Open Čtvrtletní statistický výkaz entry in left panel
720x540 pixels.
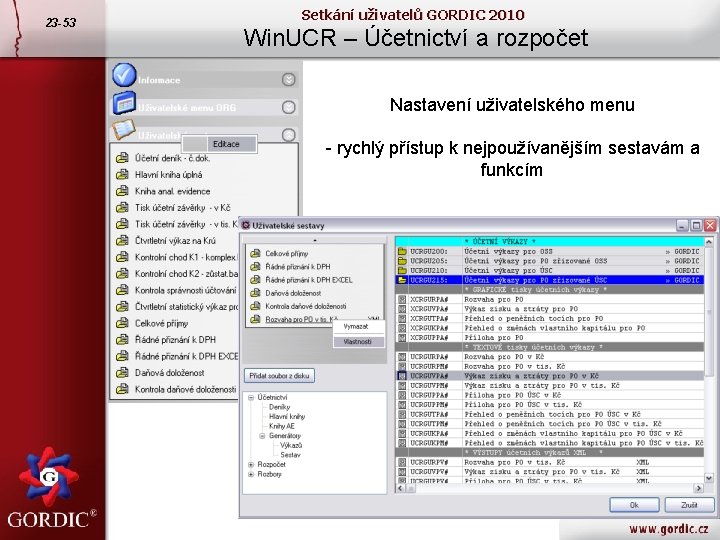(x=186, y=307)
